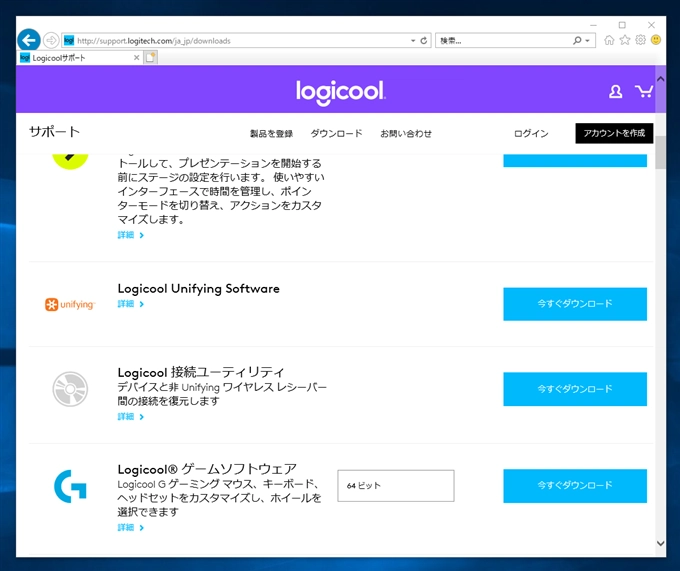The image size is (680, 571).
Task: Open browser Tools gear icon
Action: tap(641, 40)
